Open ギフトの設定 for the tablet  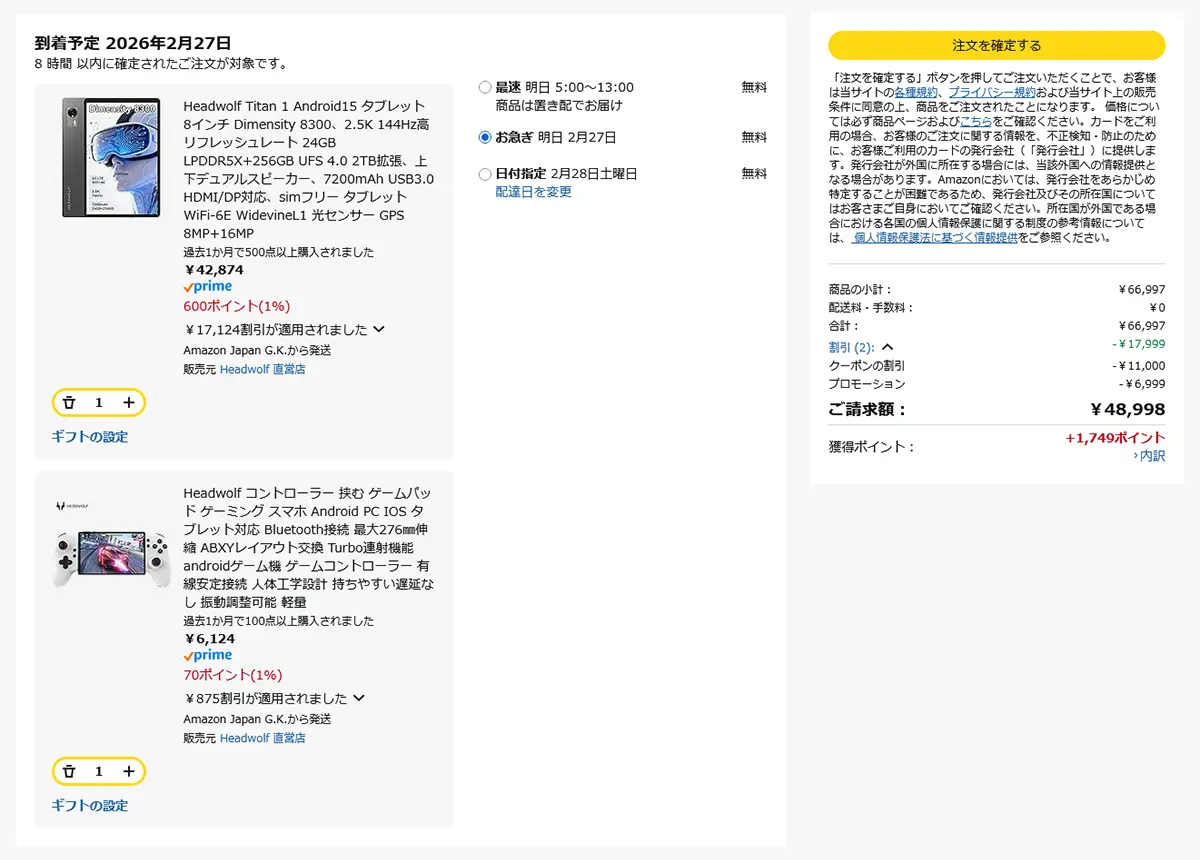pos(90,437)
